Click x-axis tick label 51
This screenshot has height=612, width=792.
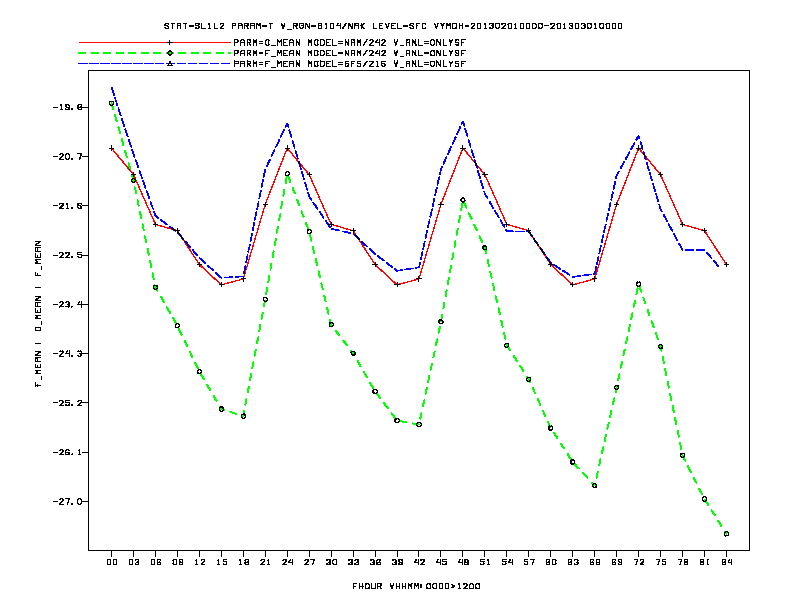485,562
